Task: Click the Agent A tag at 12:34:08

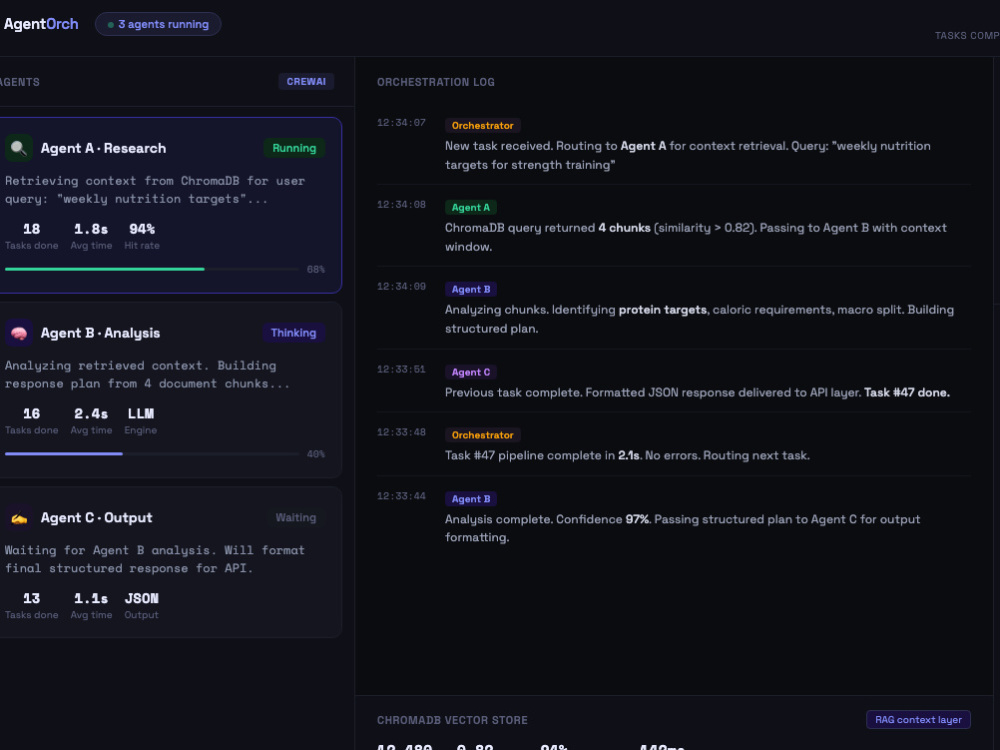Action: pyautogui.click(x=471, y=207)
